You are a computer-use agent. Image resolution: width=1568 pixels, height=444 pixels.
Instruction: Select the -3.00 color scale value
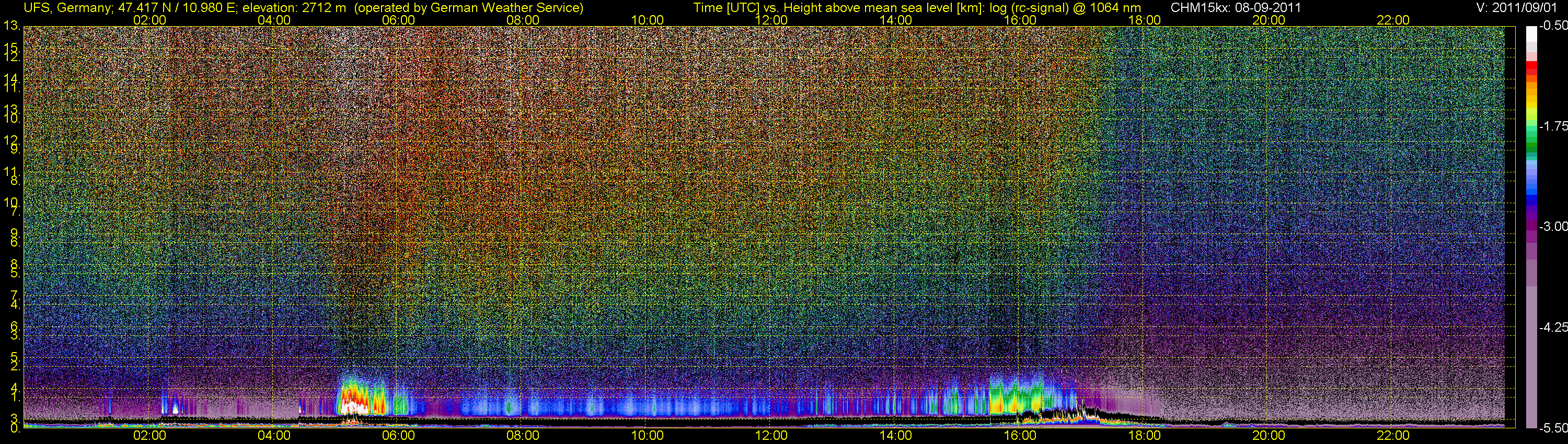(x=1553, y=227)
